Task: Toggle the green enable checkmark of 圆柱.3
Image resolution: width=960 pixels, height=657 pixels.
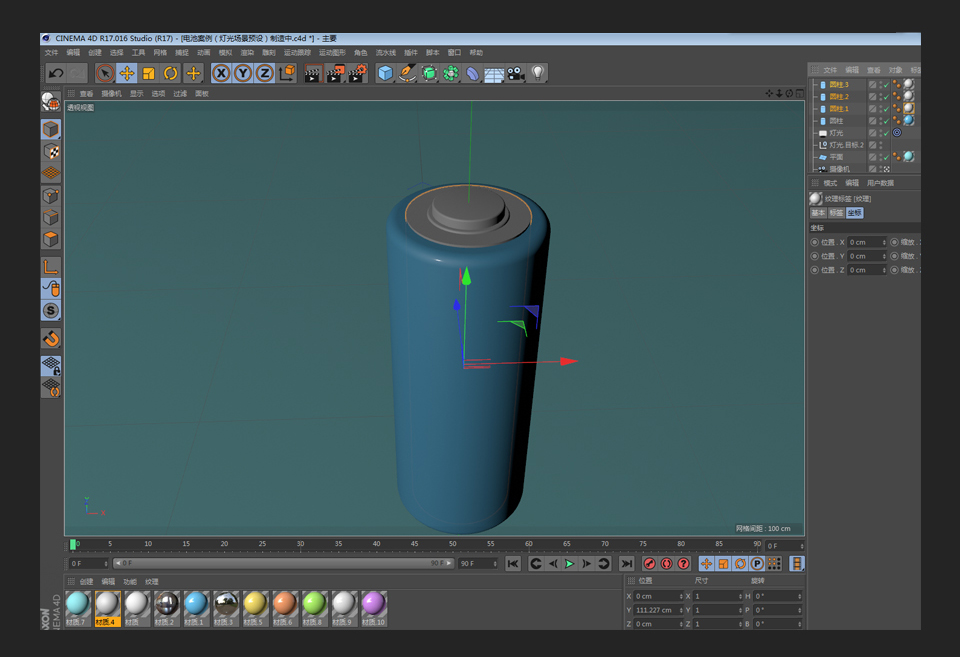Action: click(886, 85)
